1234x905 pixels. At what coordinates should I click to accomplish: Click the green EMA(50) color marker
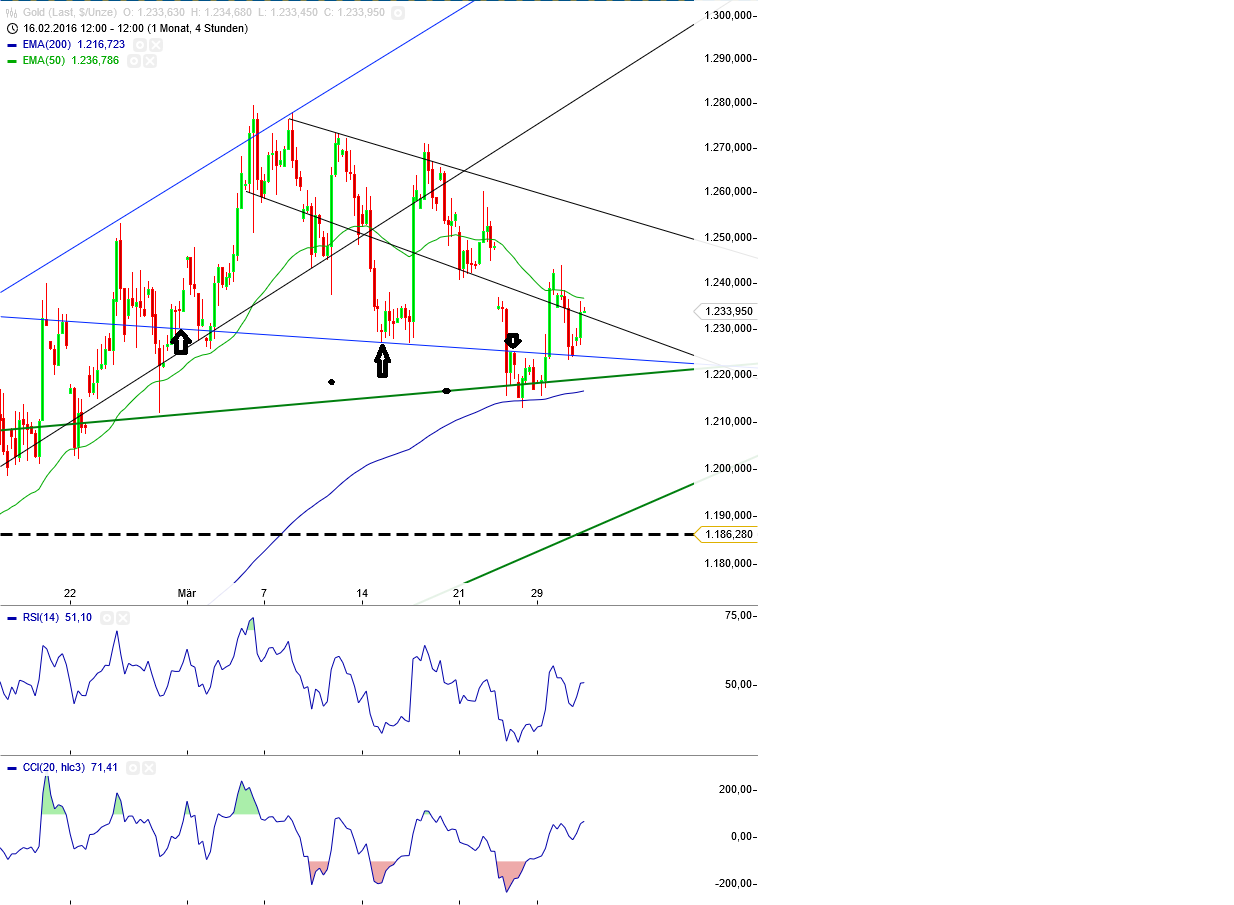tap(12, 60)
